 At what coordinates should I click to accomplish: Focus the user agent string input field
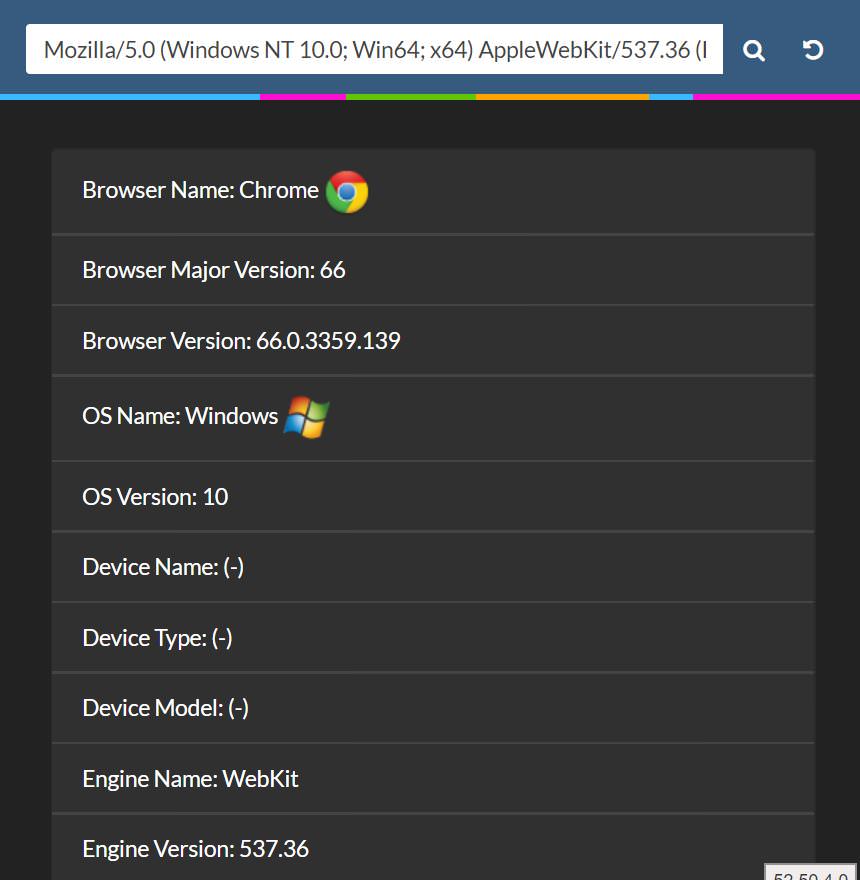pyautogui.click(x=374, y=49)
